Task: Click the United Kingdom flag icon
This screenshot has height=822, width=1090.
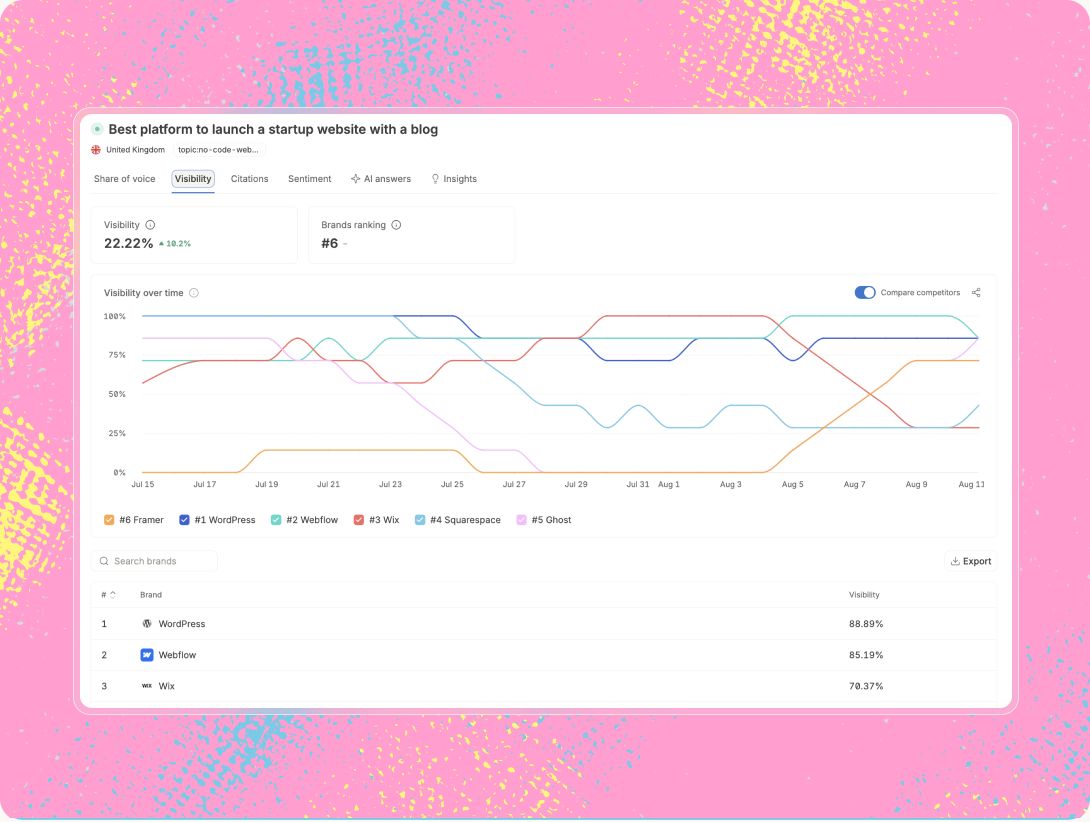Action: point(96,150)
